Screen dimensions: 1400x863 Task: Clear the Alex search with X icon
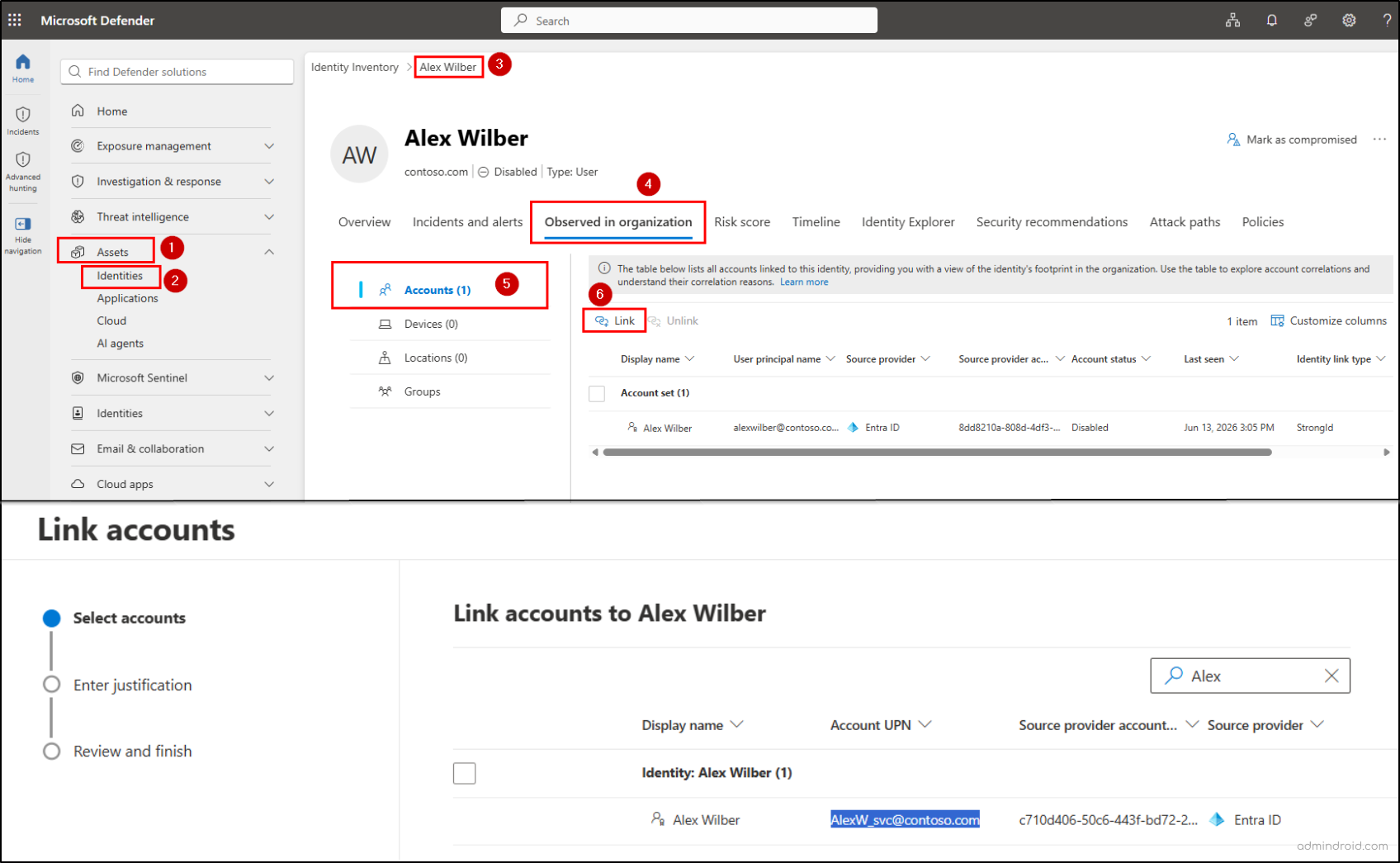1331,676
